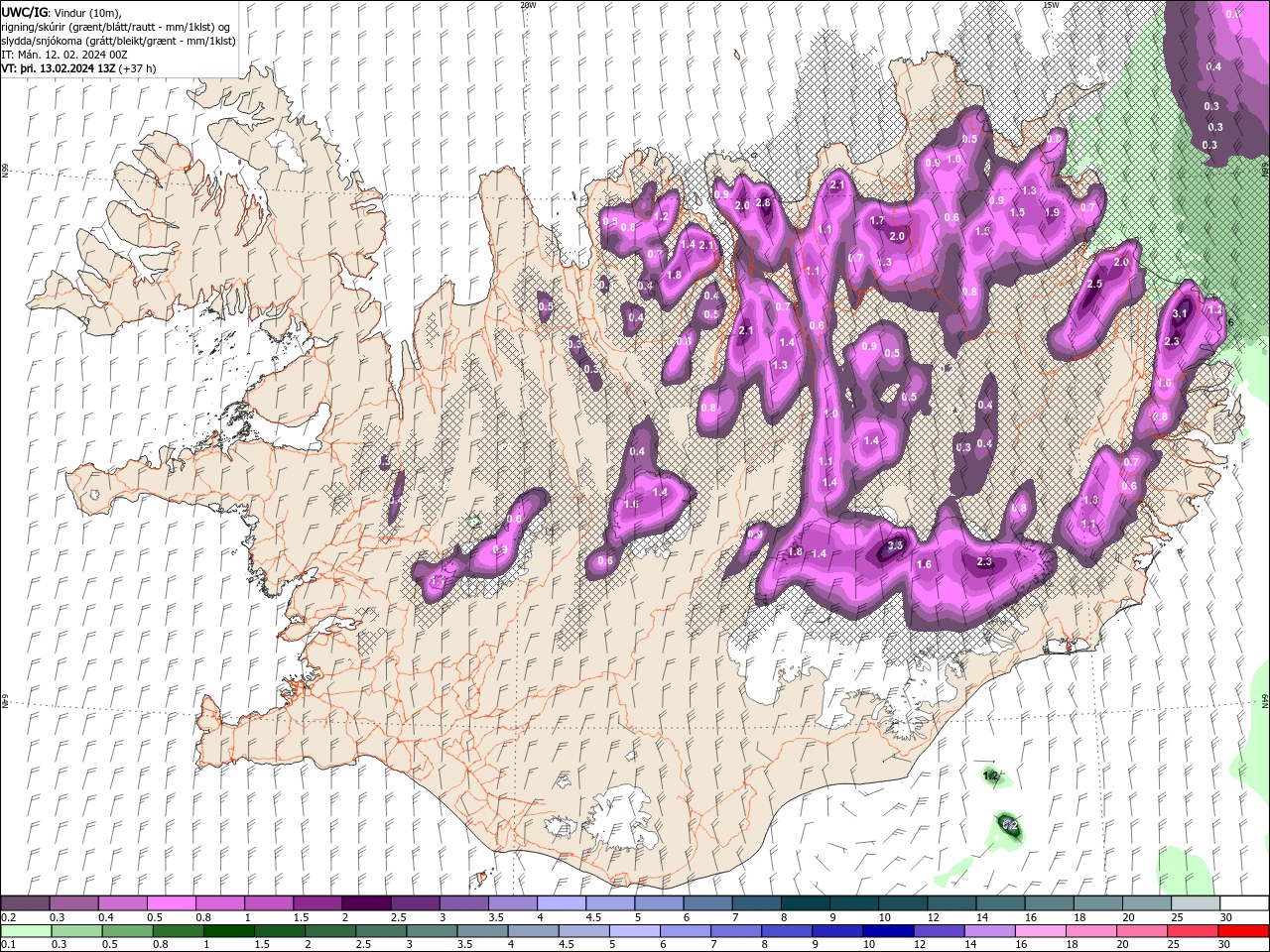Click the 1.9 snowfall value on the map
Image resolution: width=1270 pixels, height=952 pixels.
pos(1052,212)
